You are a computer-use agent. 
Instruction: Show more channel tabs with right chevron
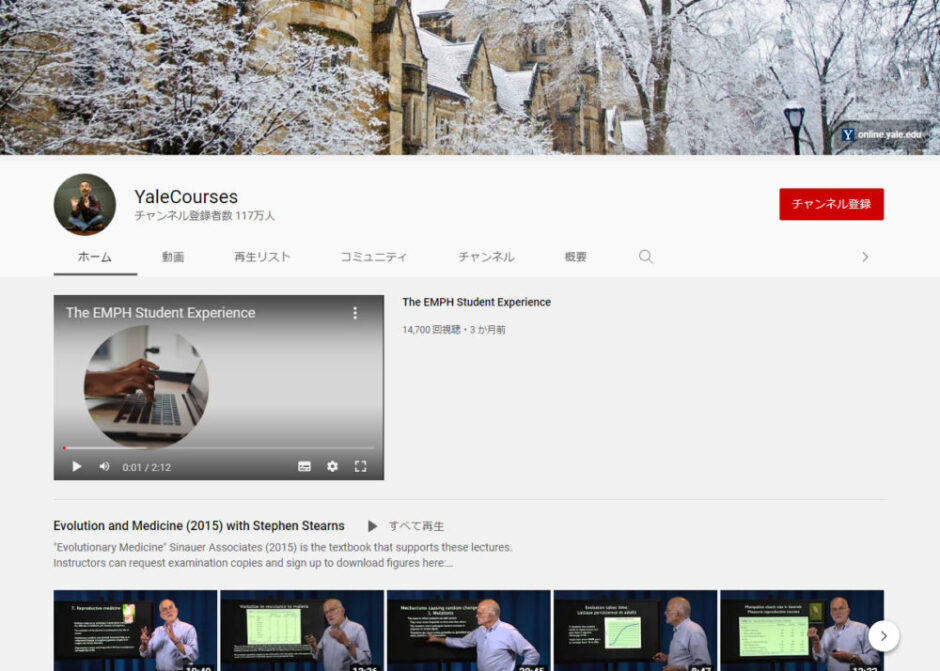865,257
